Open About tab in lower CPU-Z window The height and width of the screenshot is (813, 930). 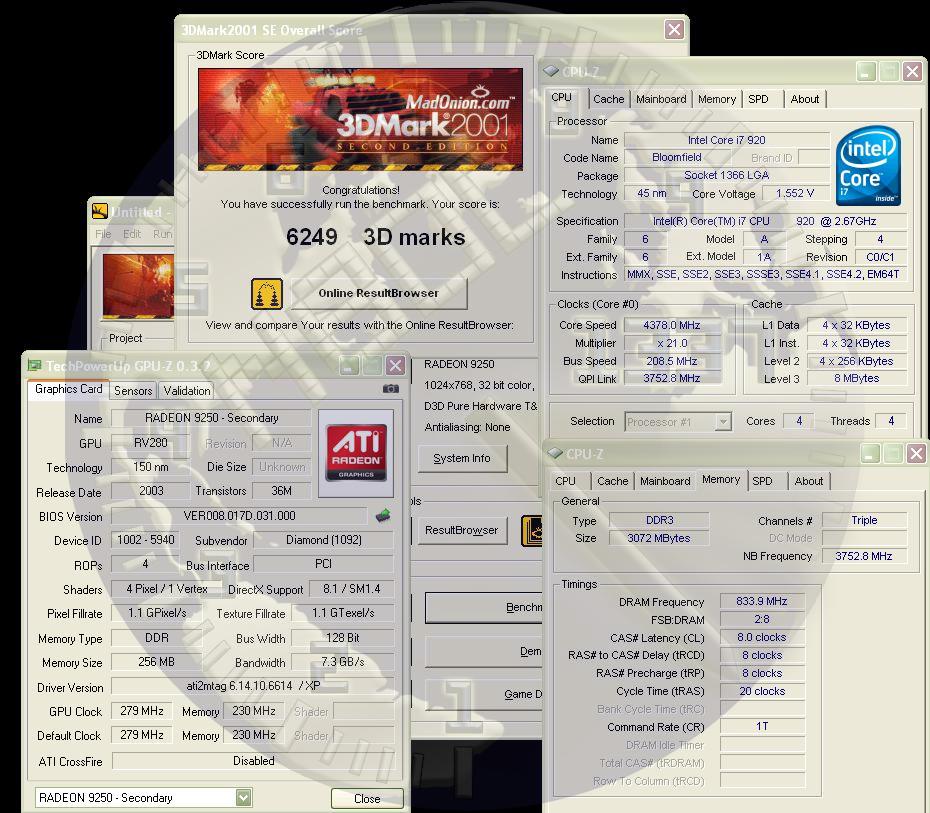pos(808,481)
